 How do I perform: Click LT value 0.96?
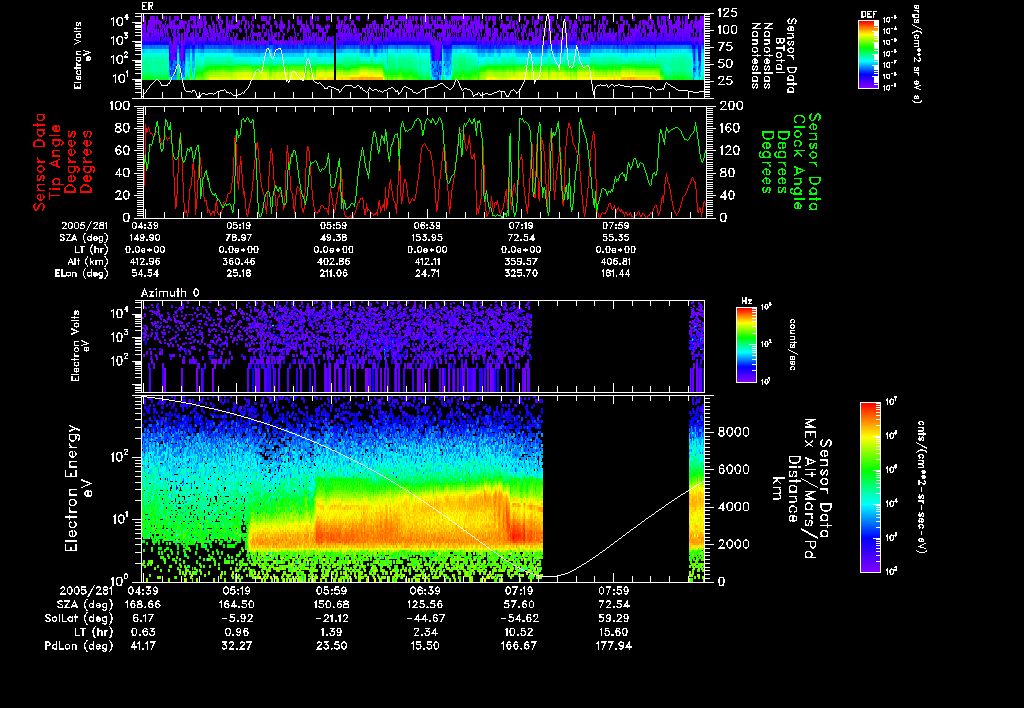(x=236, y=632)
